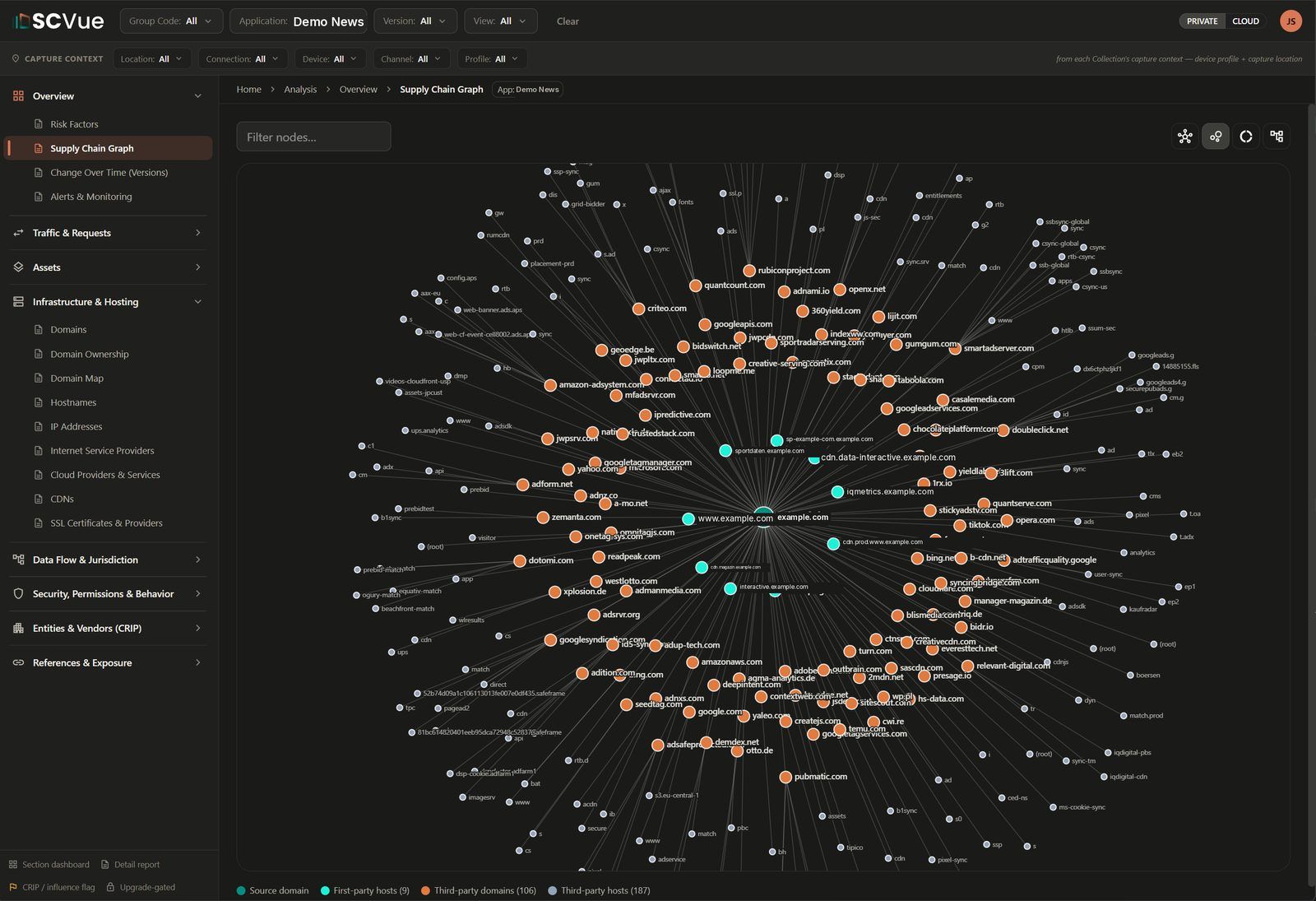1316x901 pixels.
Task: Open the Domain Ownership page
Action: coord(89,355)
